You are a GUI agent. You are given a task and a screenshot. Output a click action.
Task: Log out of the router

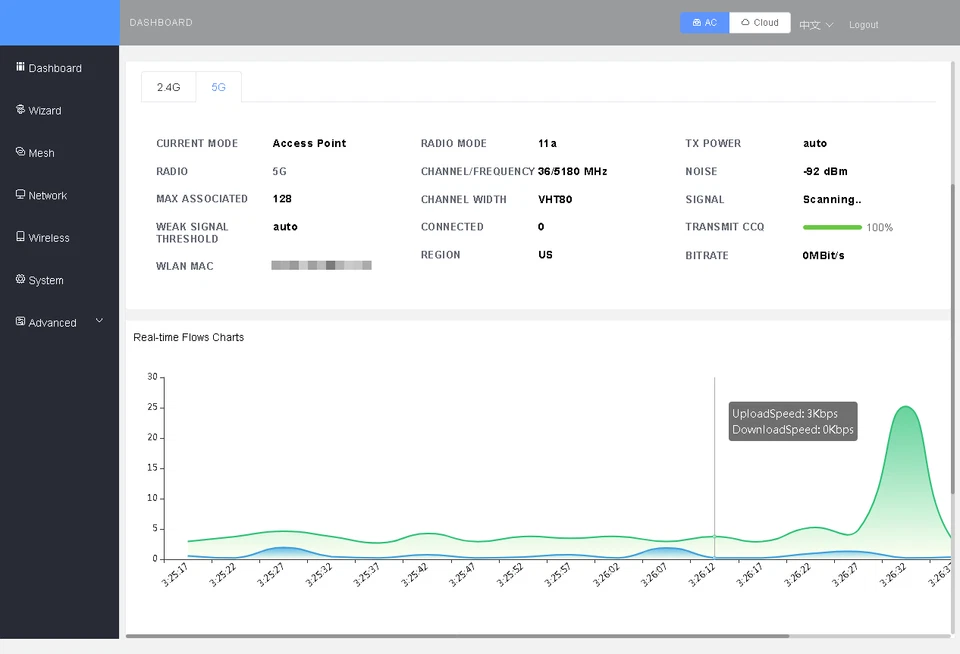(863, 25)
